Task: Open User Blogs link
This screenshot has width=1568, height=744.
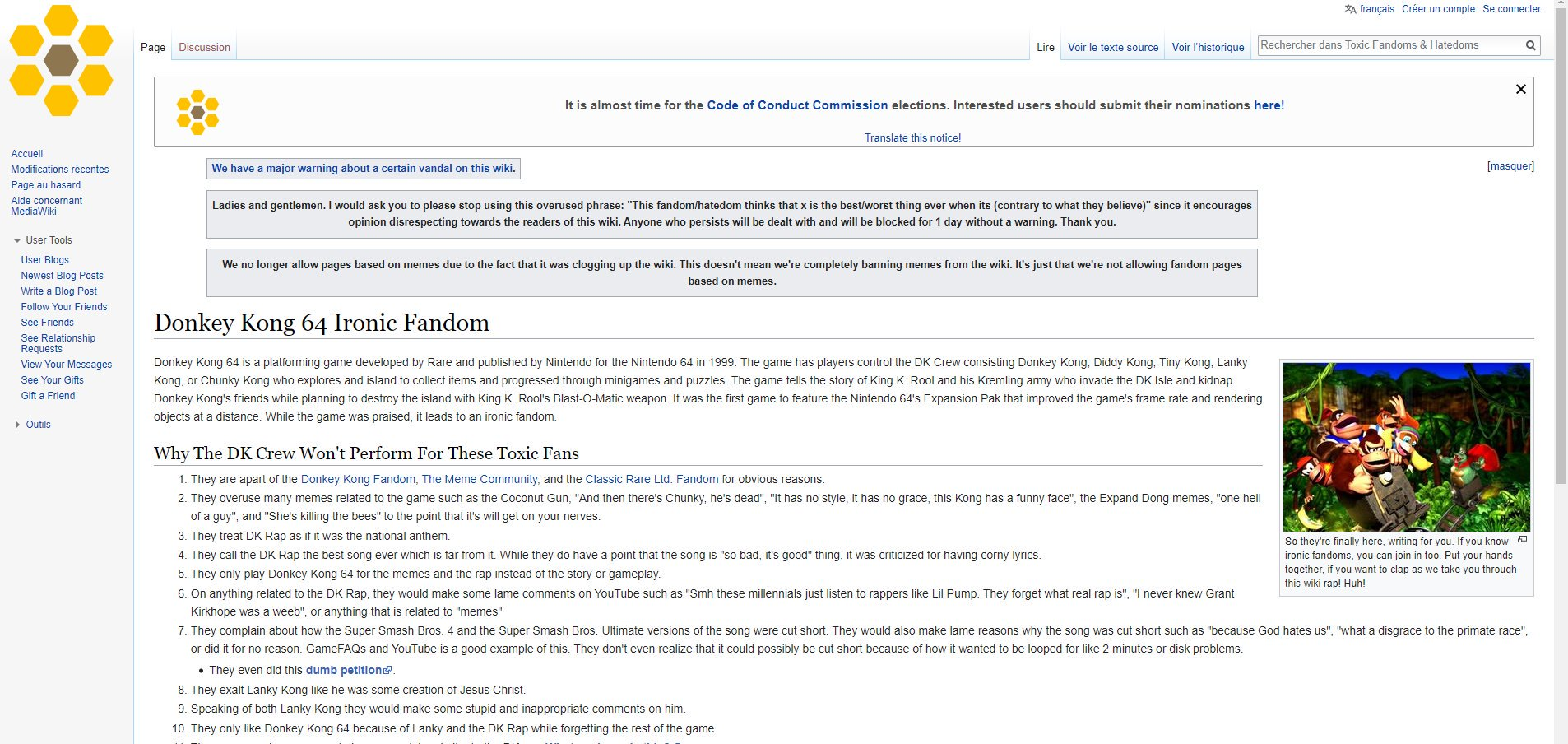Action: pyautogui.click(x=45, y=260)
